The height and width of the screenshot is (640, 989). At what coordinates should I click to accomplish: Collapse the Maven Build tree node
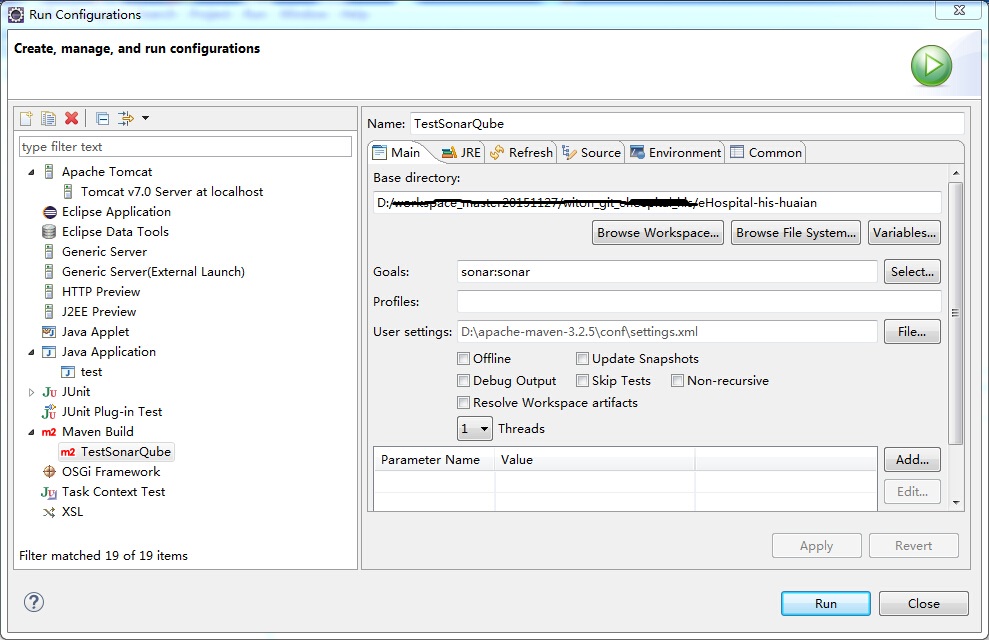32,433
